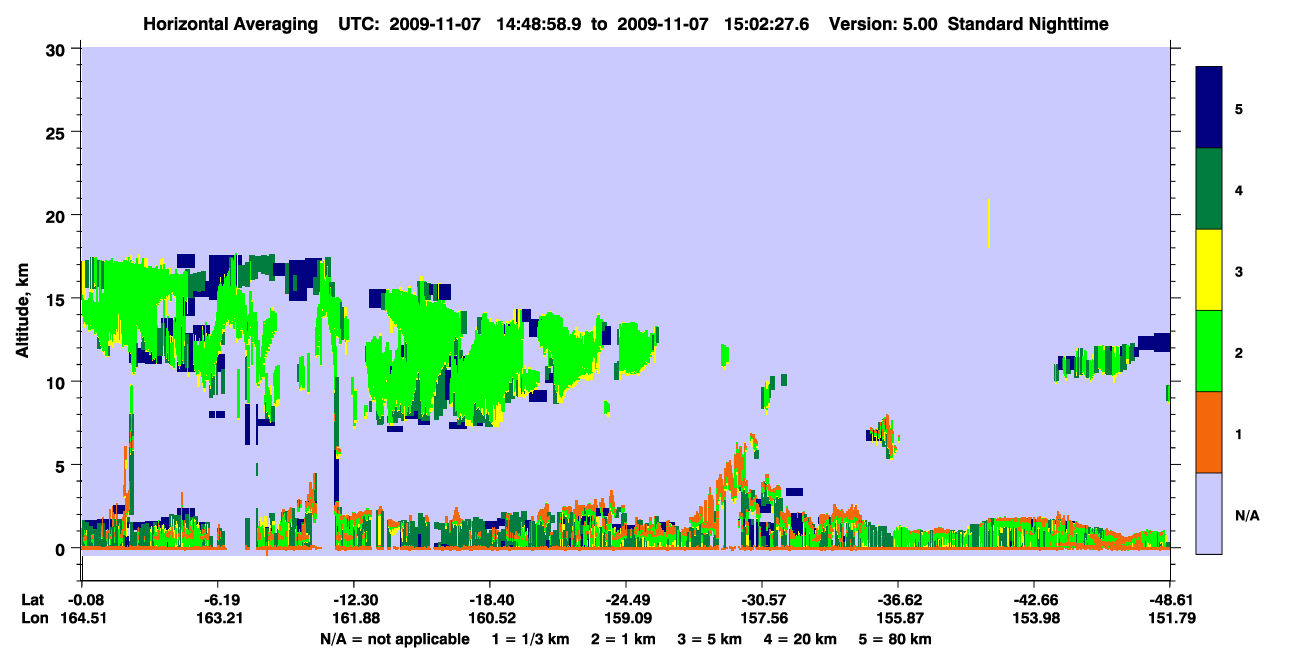Screen dimensions: 1300x667
Task: Click the longitude value '161.88'
Action: coord(353,618)
